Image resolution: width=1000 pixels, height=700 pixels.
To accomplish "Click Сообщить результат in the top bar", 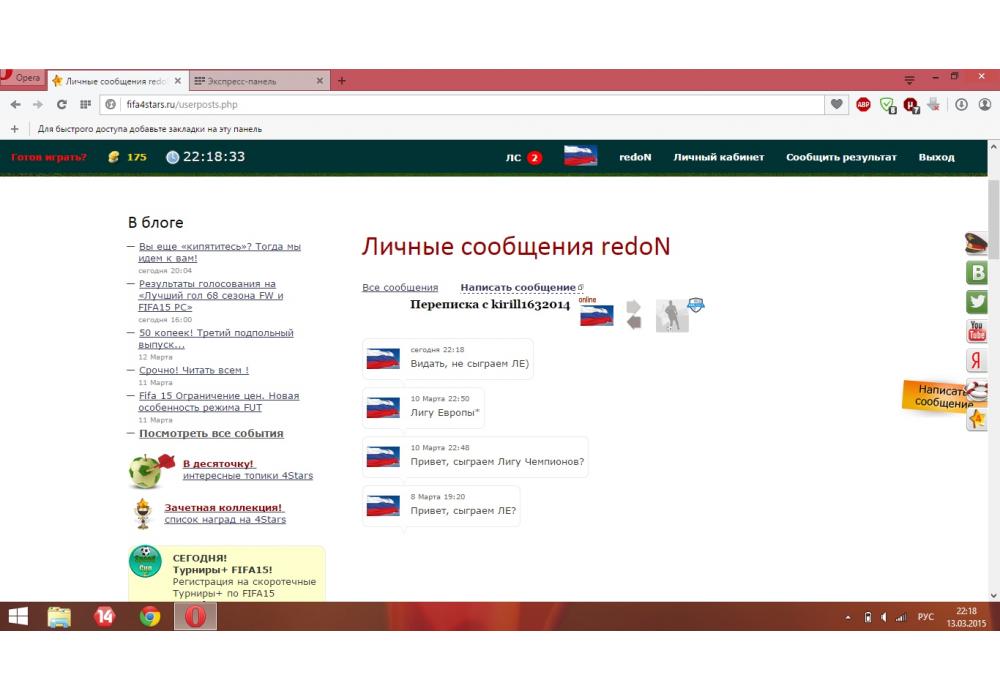I will pos(841,157).
